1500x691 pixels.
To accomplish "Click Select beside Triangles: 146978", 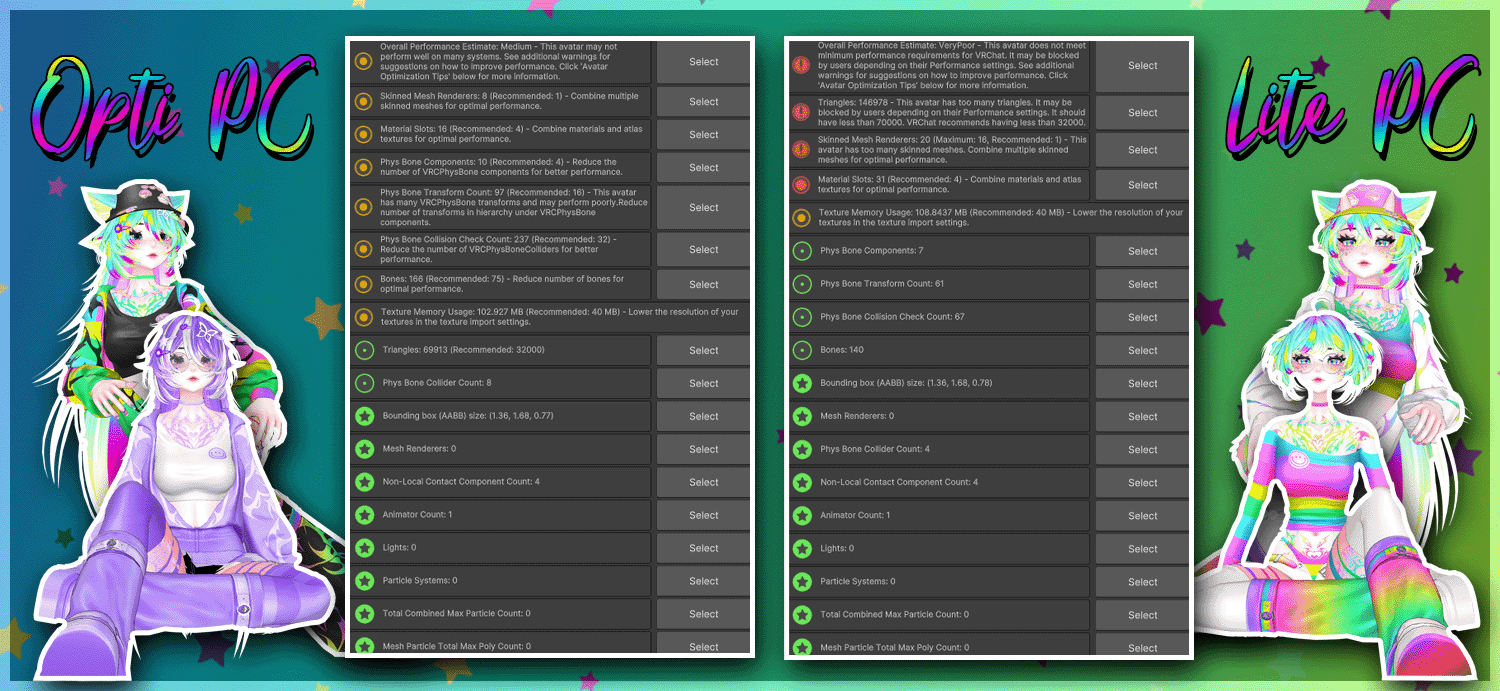I will (1142, 113).
